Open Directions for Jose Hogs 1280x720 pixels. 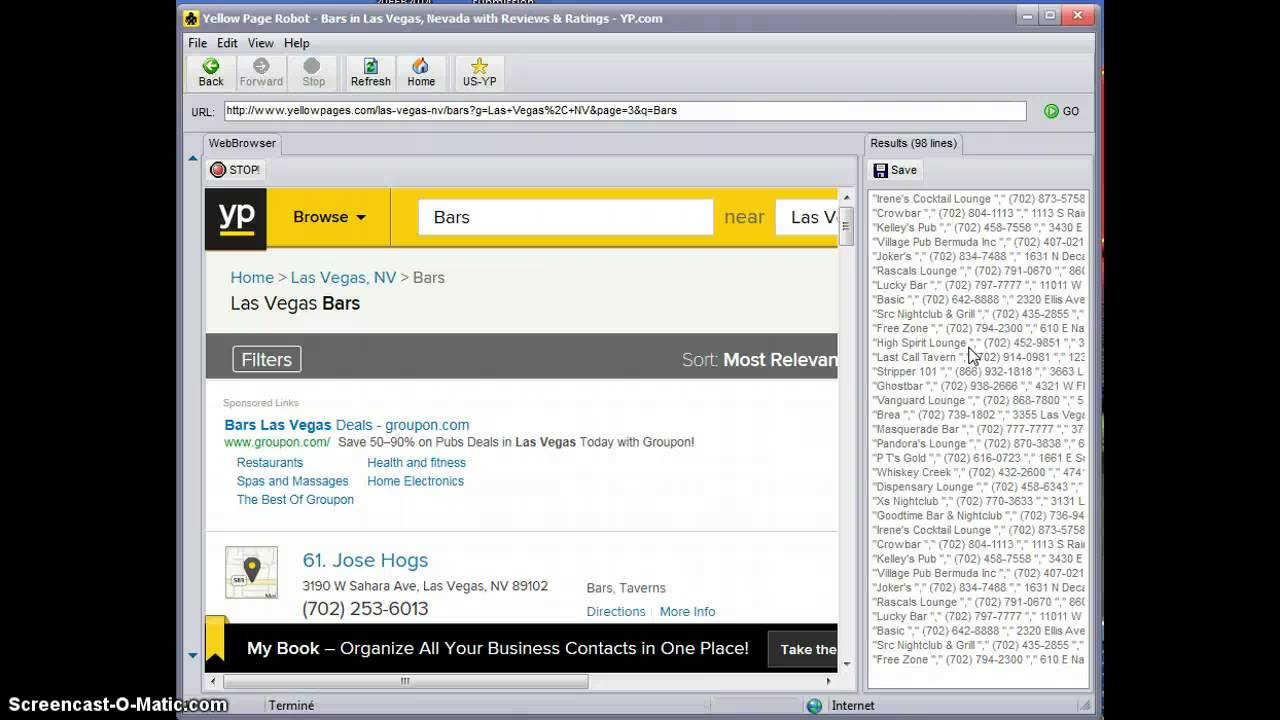click(616, 612)
